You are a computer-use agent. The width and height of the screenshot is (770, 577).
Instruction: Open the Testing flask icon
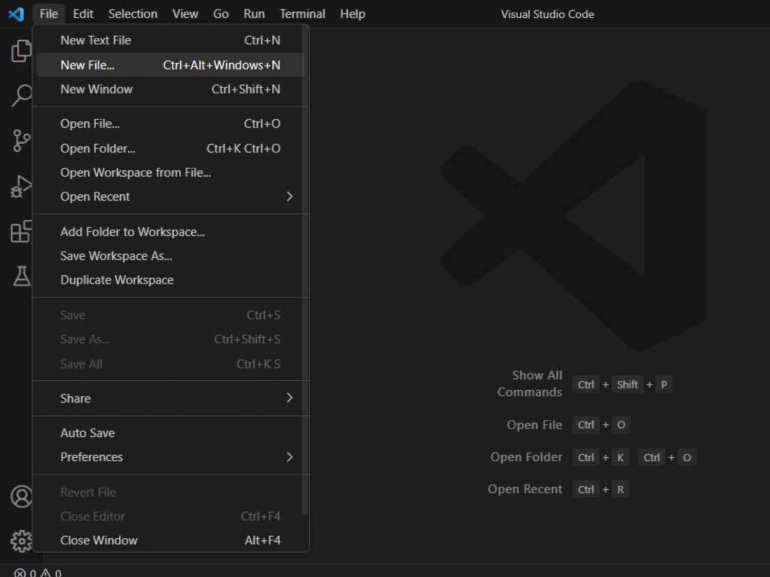[21, 276]
